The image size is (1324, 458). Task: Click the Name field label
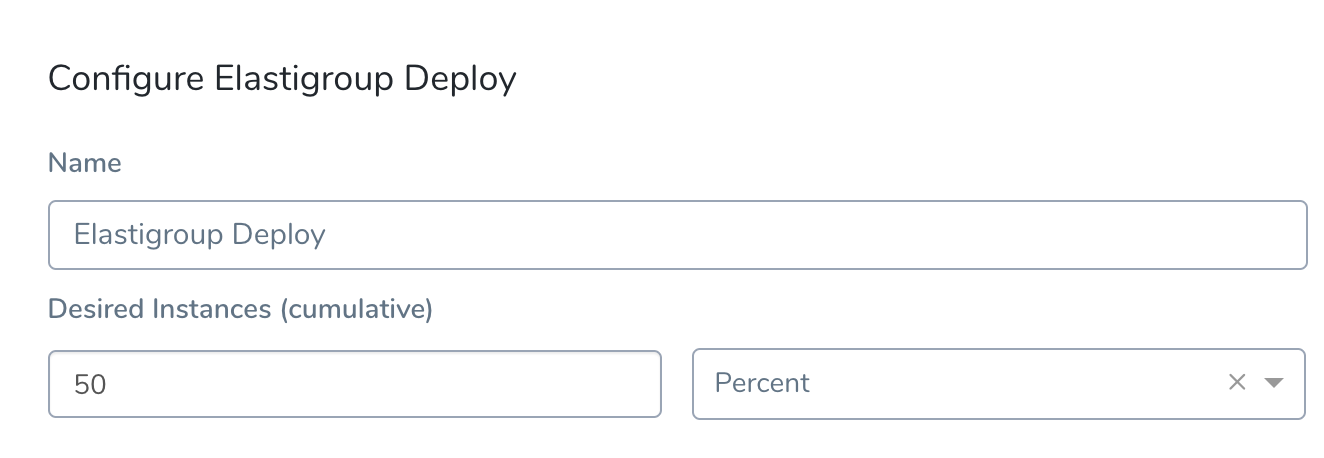coord(85,162)
